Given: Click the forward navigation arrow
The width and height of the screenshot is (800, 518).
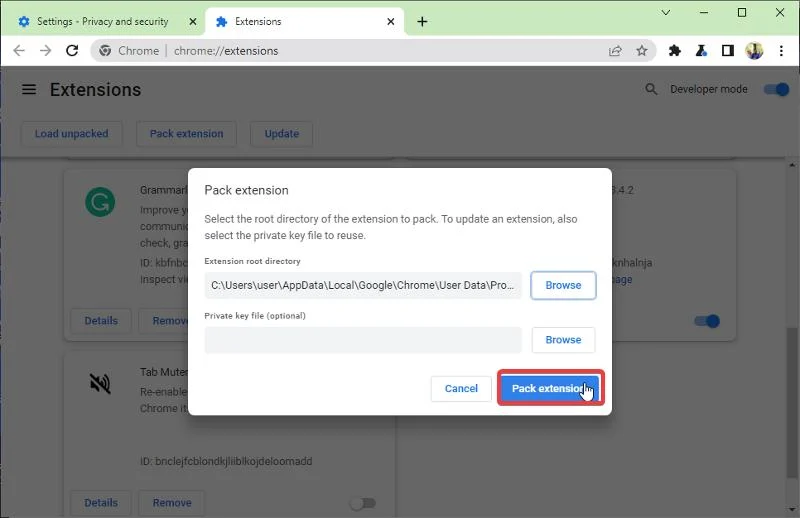Looking at the screenshot, I should click(45, 51).
